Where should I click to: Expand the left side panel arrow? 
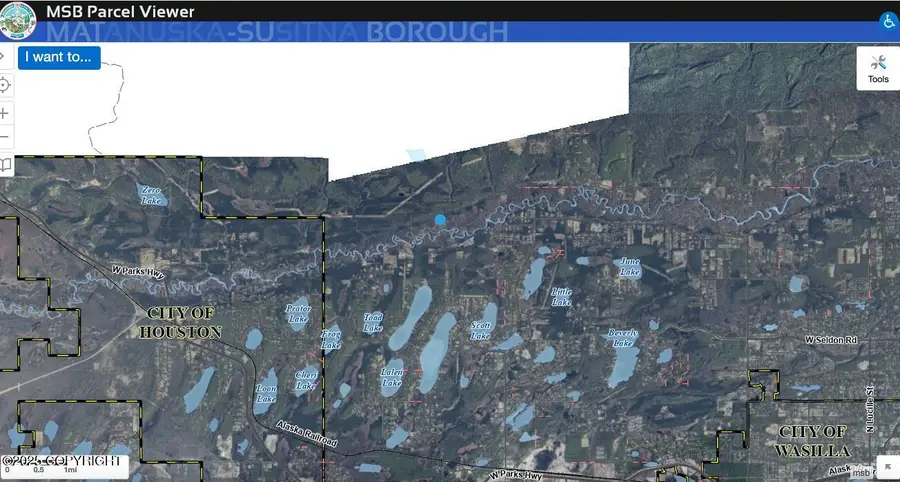(4, 57)
